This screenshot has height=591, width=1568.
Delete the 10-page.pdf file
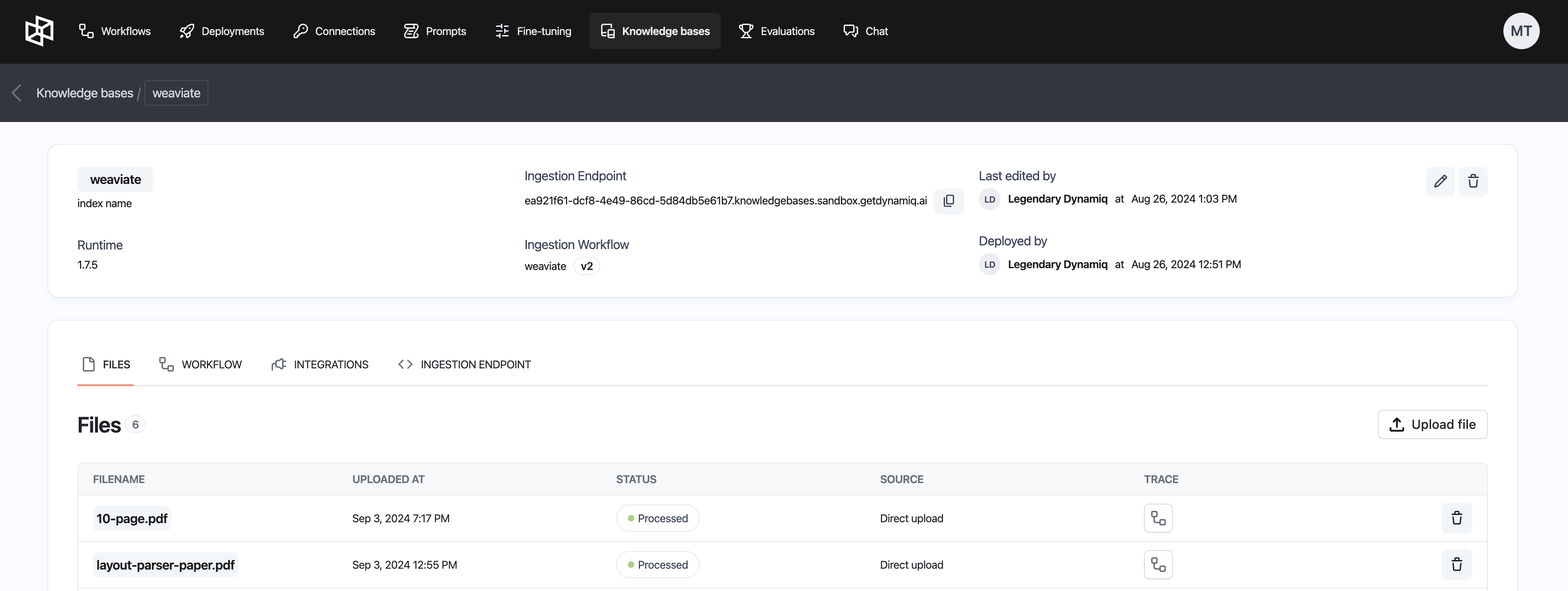[x=1456, y=519]
